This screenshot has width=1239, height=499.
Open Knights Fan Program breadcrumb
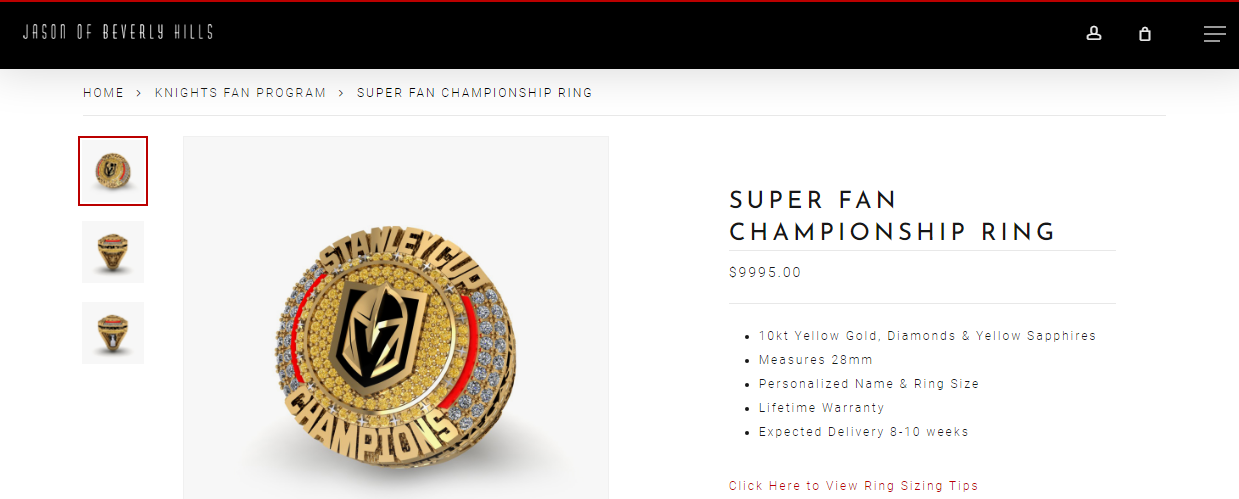coord(240,93)
